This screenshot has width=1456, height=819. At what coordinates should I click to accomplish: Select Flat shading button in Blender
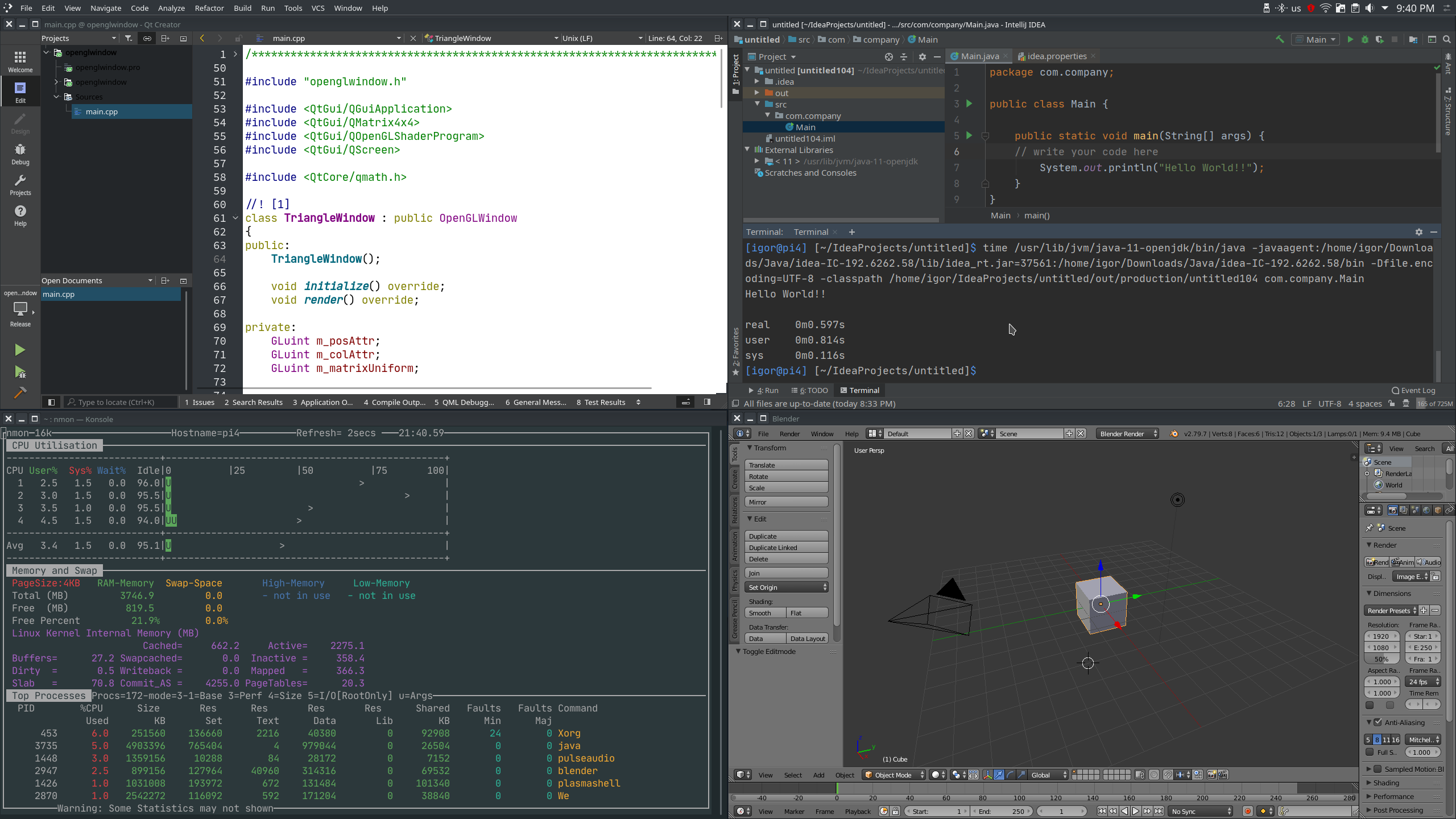tap(807, 613)
